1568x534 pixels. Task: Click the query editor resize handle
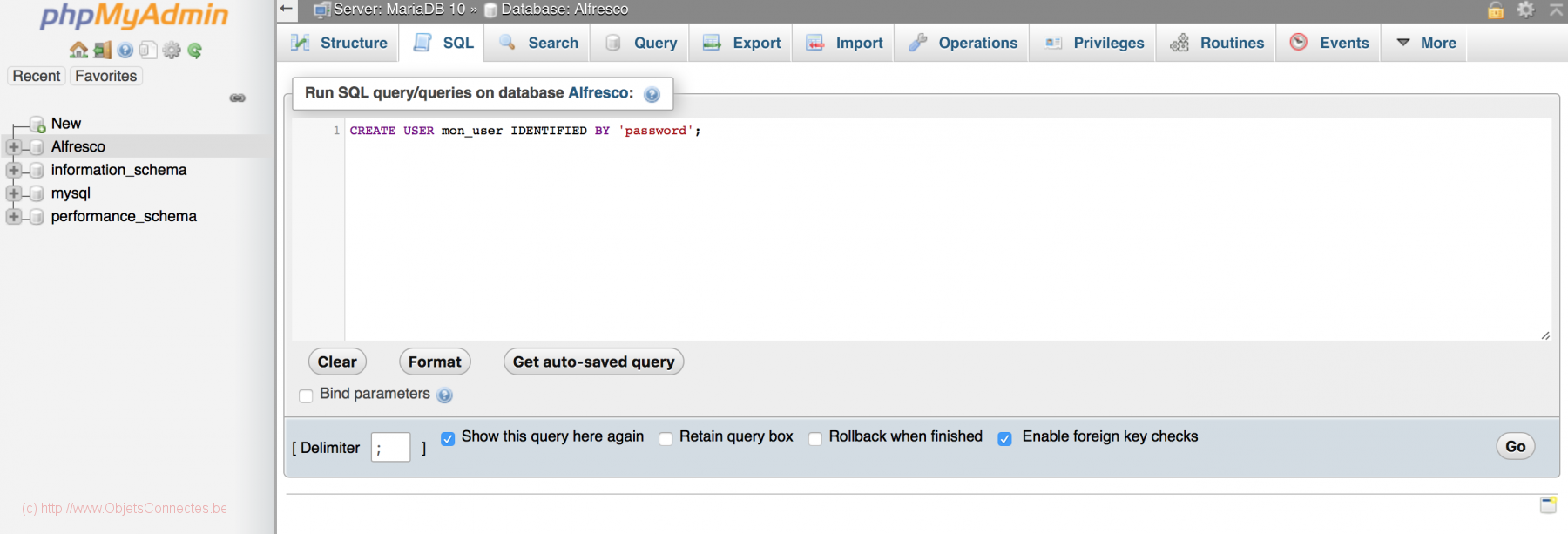coord(1545,335)
